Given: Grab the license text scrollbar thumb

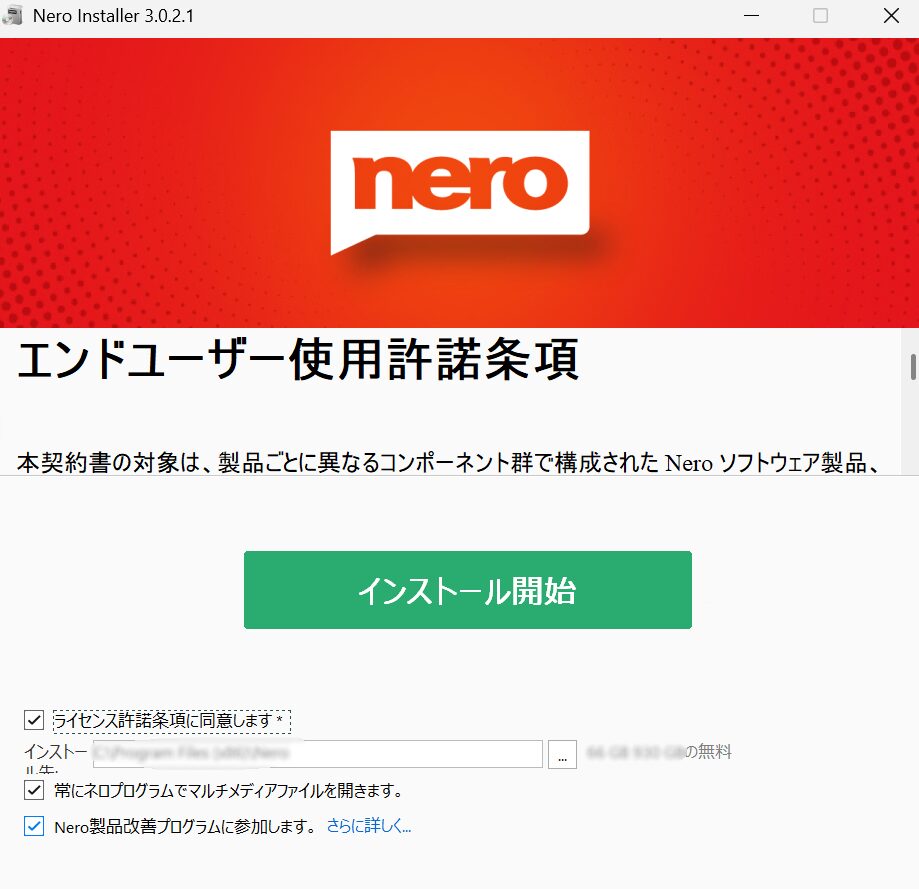Looking at the screenshot, I should point(913,367).
